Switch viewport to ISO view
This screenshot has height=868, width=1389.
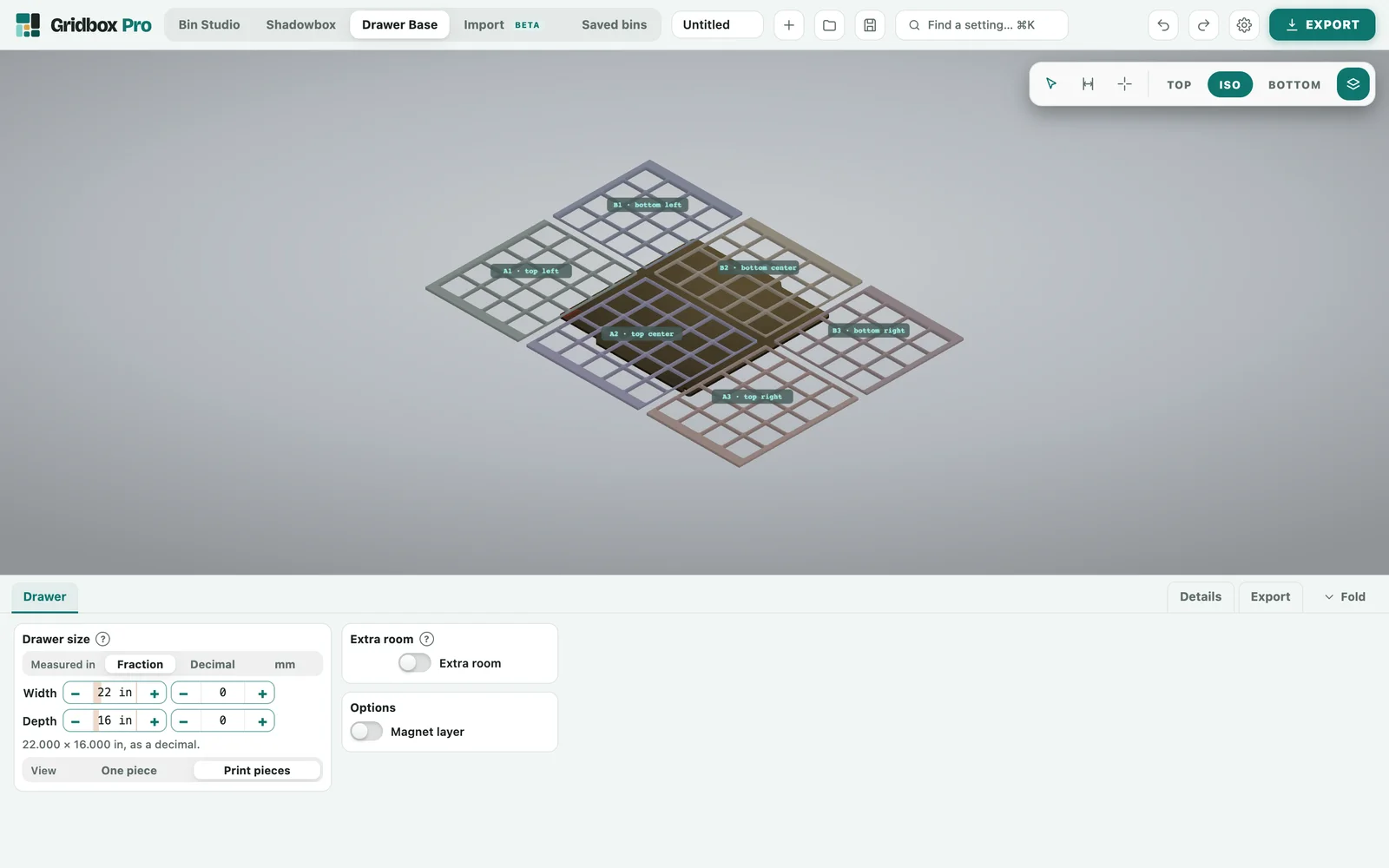click(1229, 85)
